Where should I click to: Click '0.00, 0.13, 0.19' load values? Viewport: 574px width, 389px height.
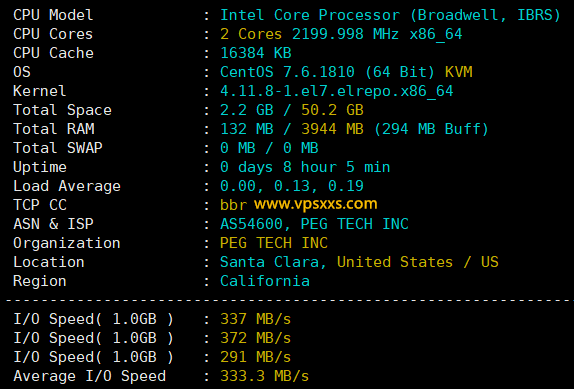coord(292,186)
